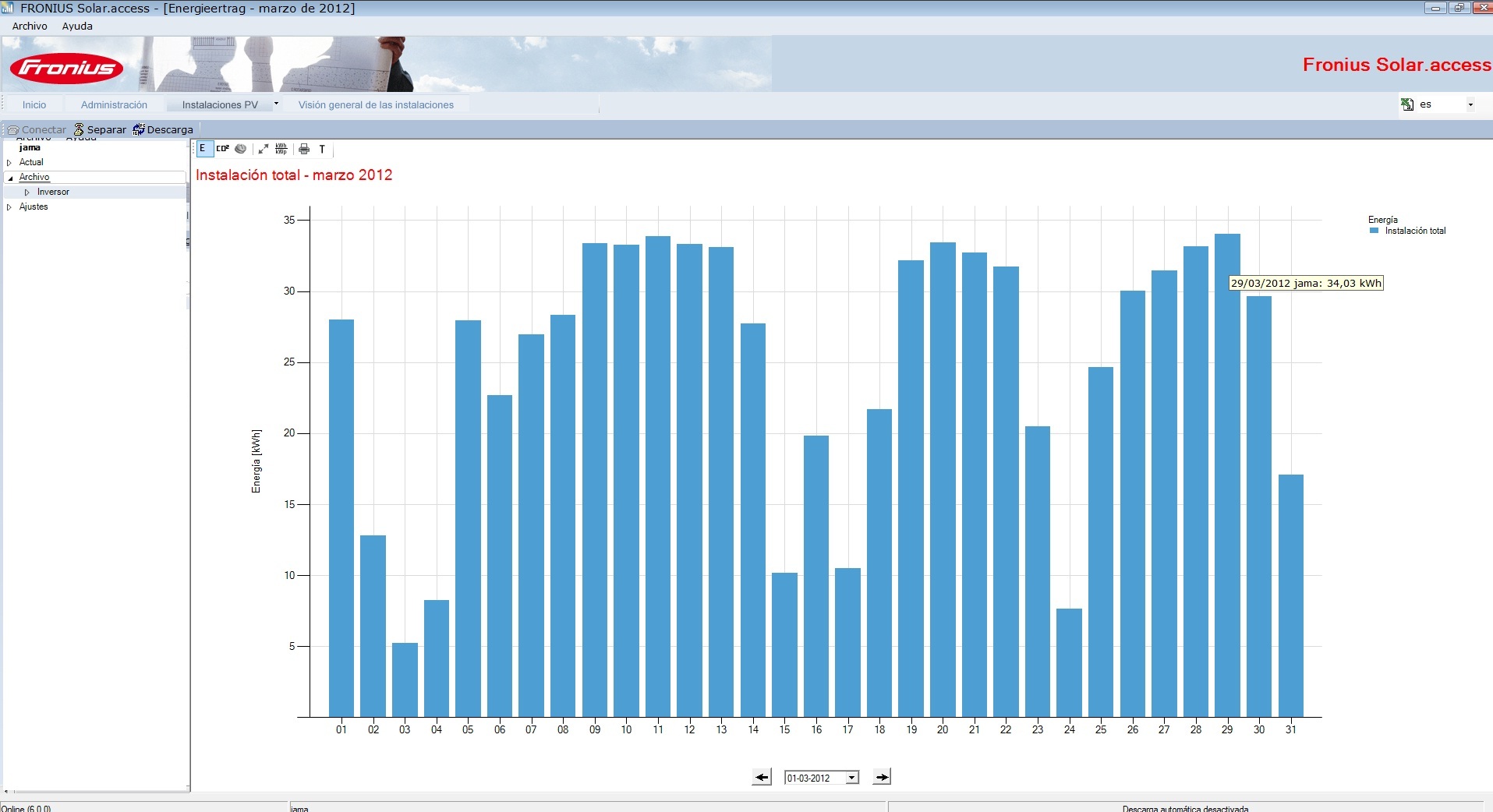This screenshot has height=812, width=1493.
Task: Close the Solar.access window
Action: click(1481, 8)
